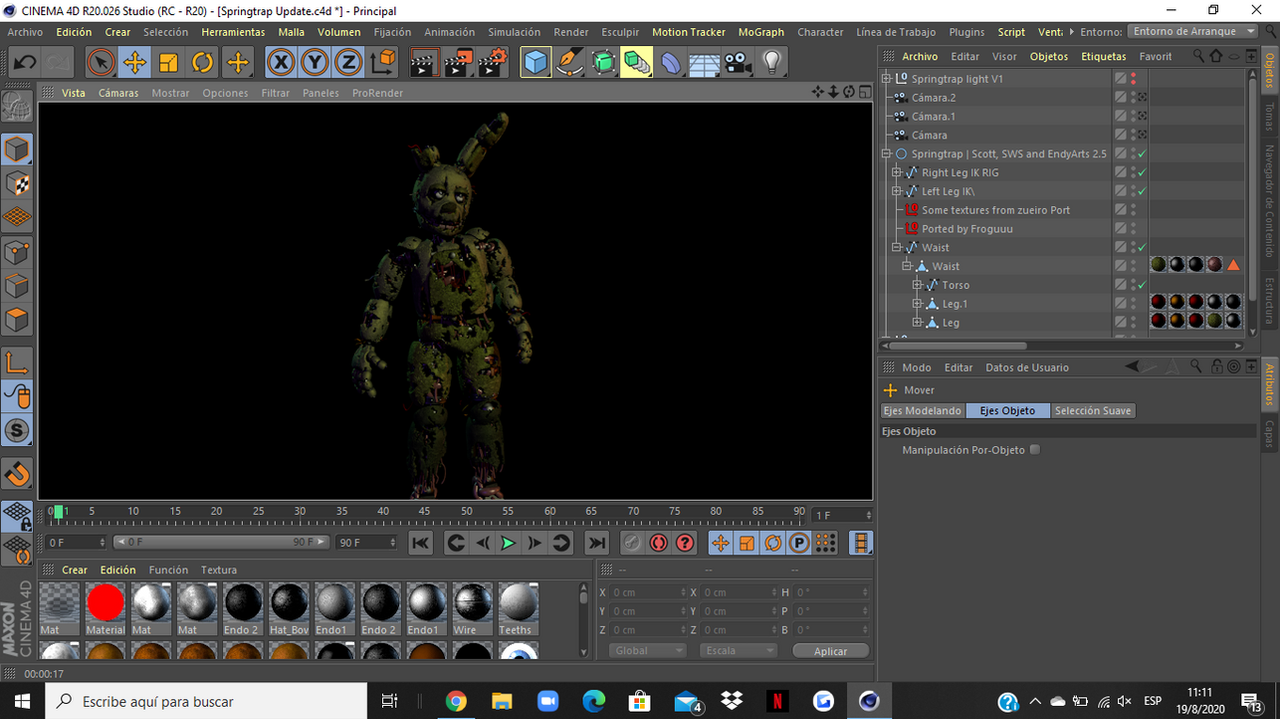
Task: Open Edit Render Settings clapperboard with gear
Action: (492, 63)
